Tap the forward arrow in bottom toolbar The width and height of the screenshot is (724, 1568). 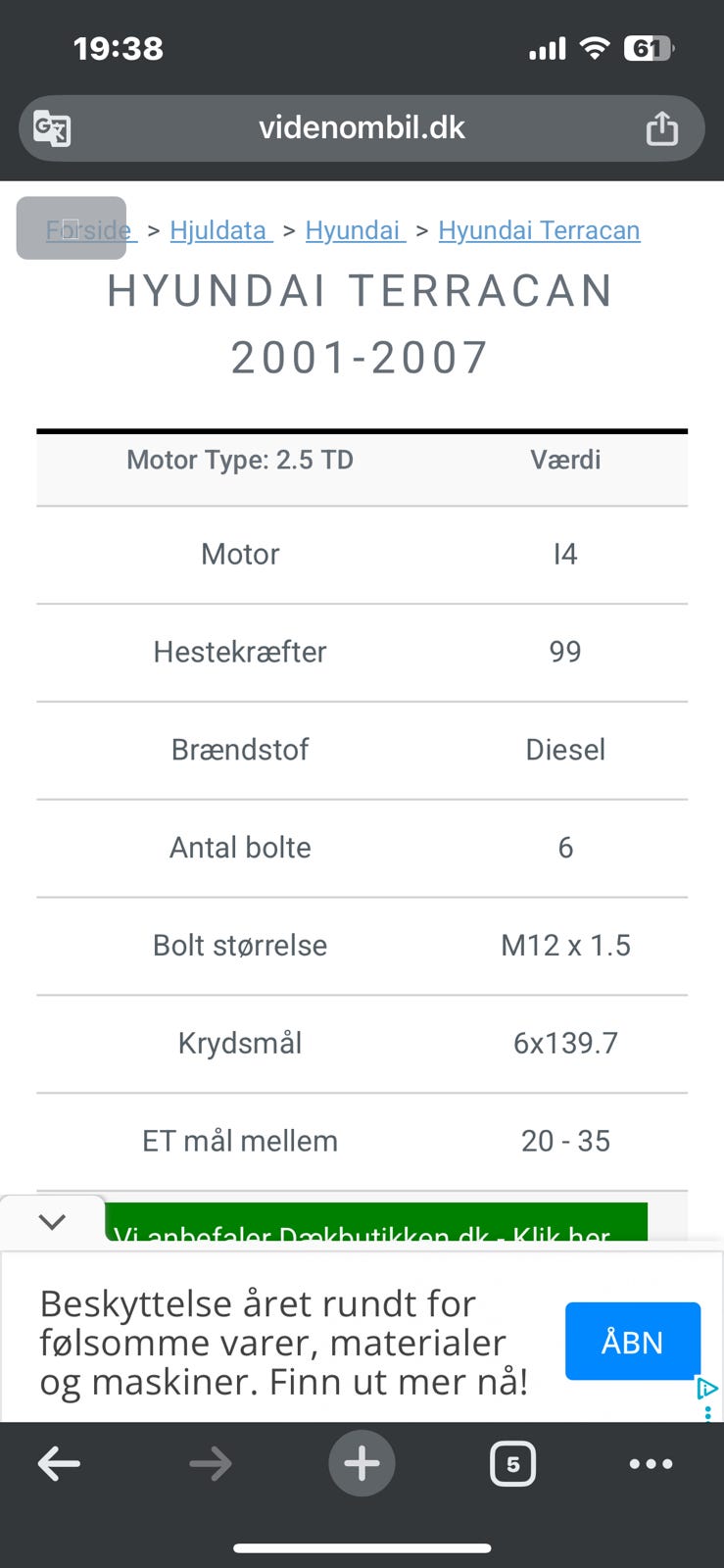click(x=211, y=1464)
